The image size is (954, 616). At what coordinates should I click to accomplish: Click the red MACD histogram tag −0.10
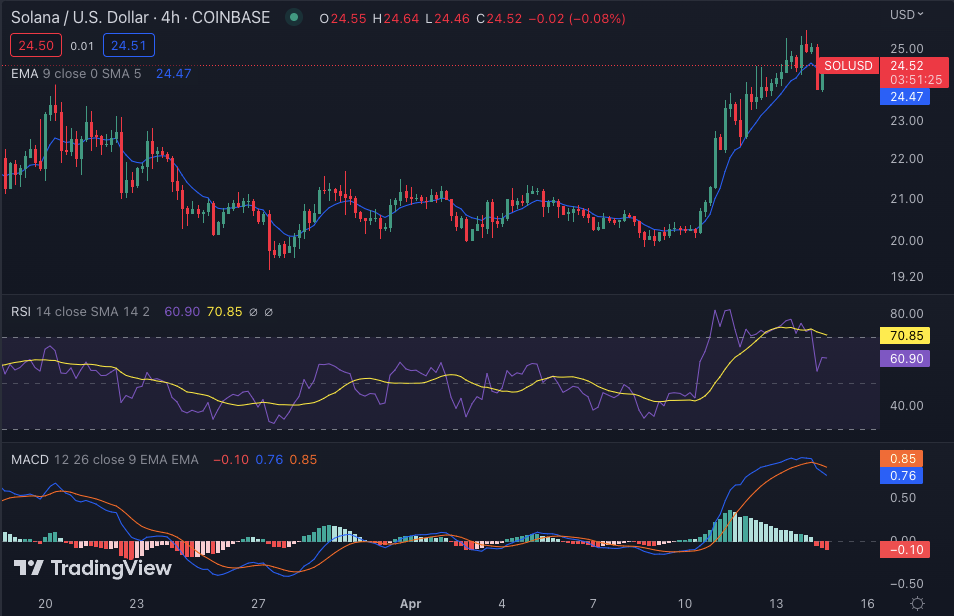pyautogui.click(x=905, y=550)
